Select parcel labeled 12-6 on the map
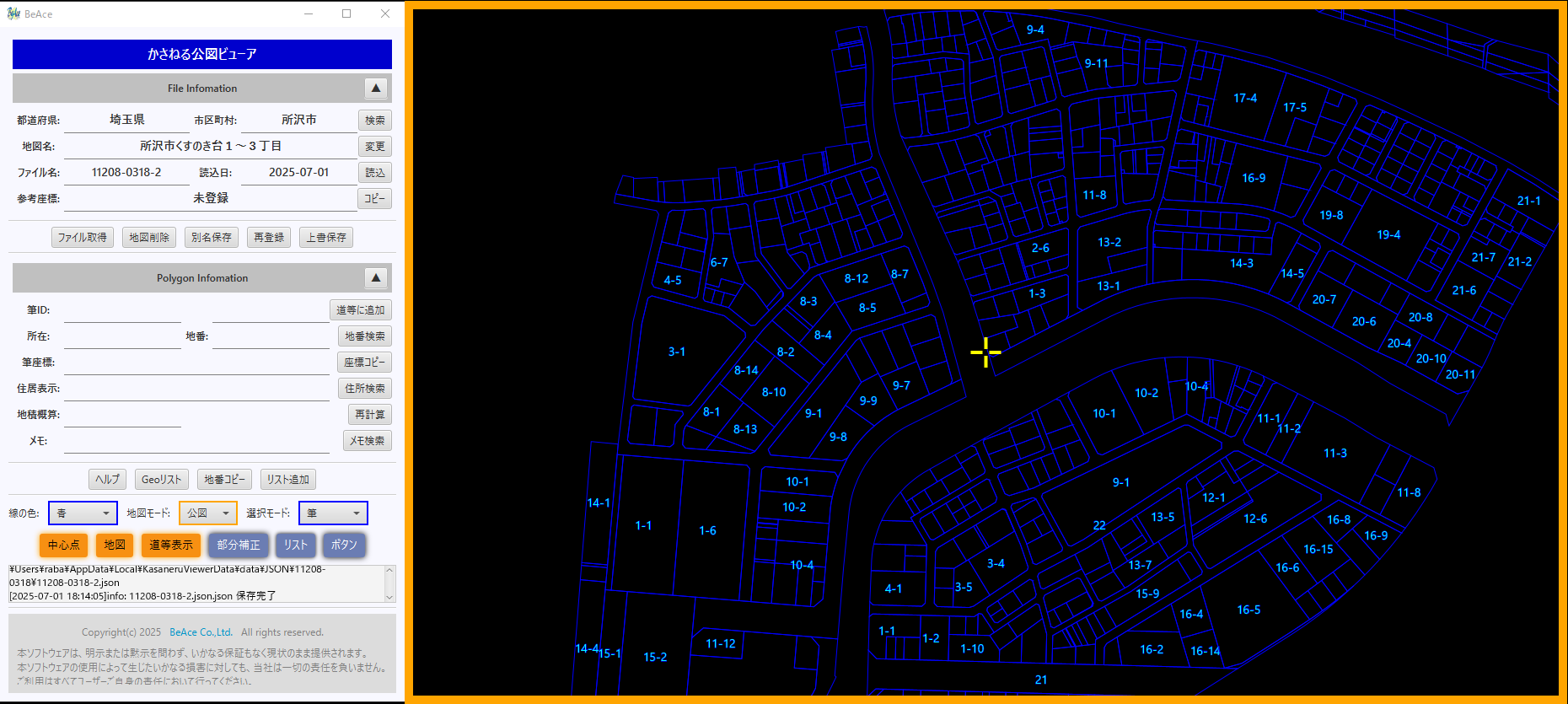The image size is (1568, 704). point(1255,519)
